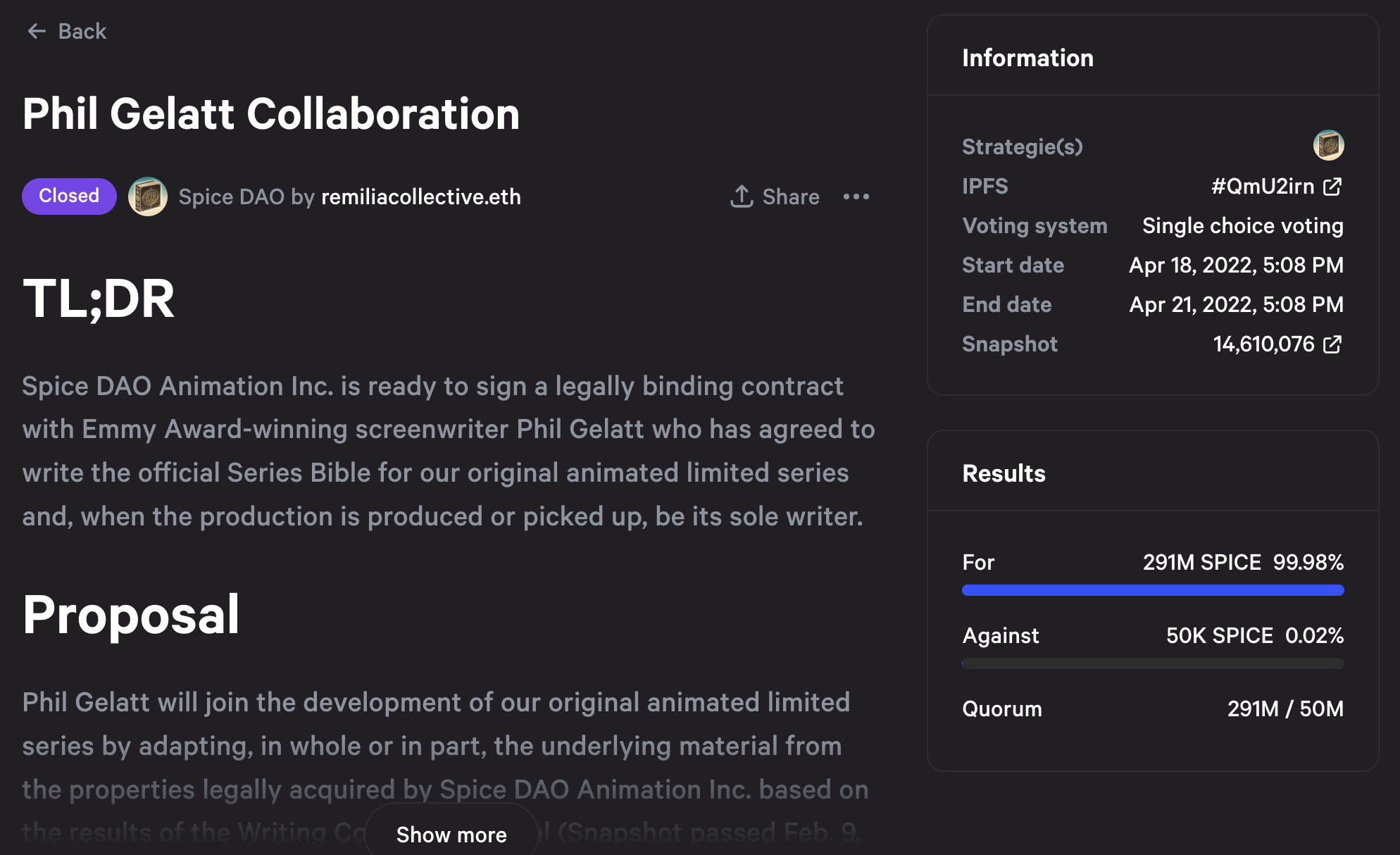Click the Results panel heading

pyautogui.click(x=1004, y=473)
